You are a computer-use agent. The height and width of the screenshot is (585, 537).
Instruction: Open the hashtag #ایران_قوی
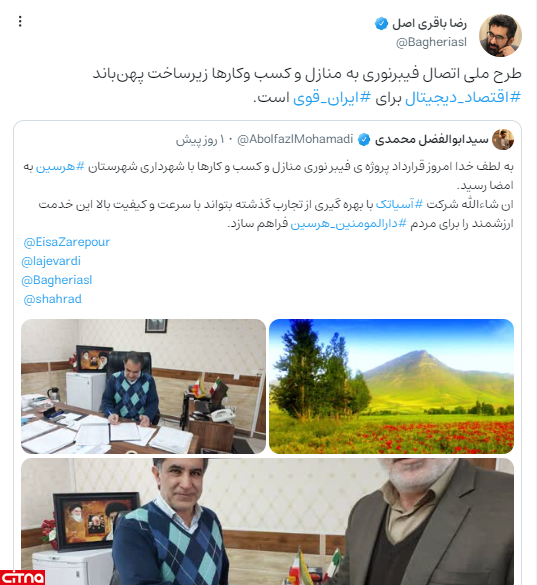click(x=332, y=97)
